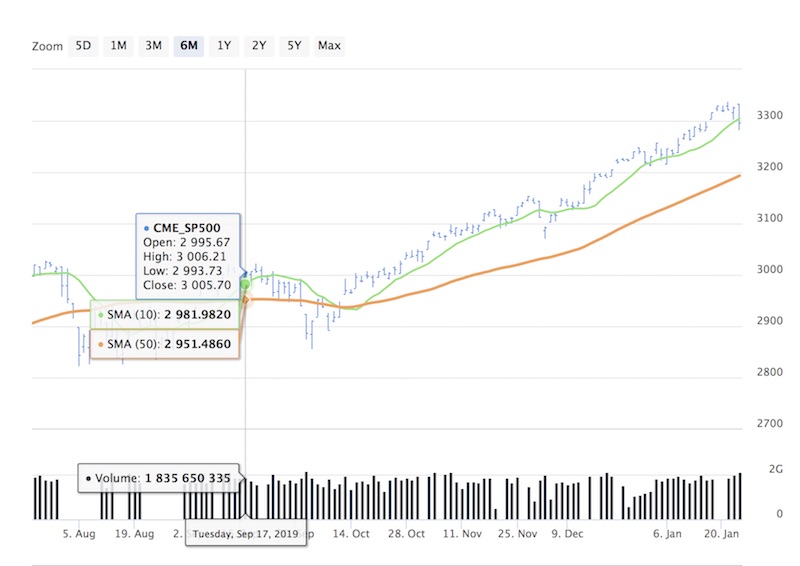Click the active 6M zoom button
The image size is (800, 566).
[x=188, y=45]
